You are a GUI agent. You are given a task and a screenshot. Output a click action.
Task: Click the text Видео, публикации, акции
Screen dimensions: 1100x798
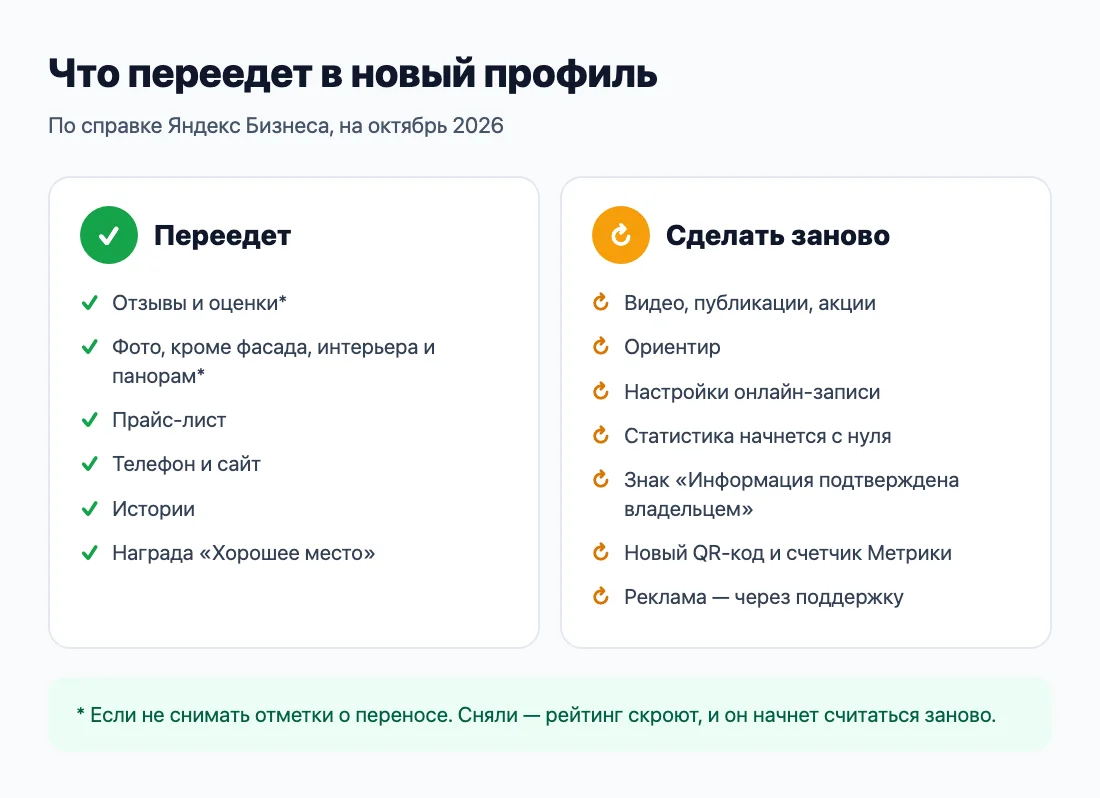pos(750,304)
